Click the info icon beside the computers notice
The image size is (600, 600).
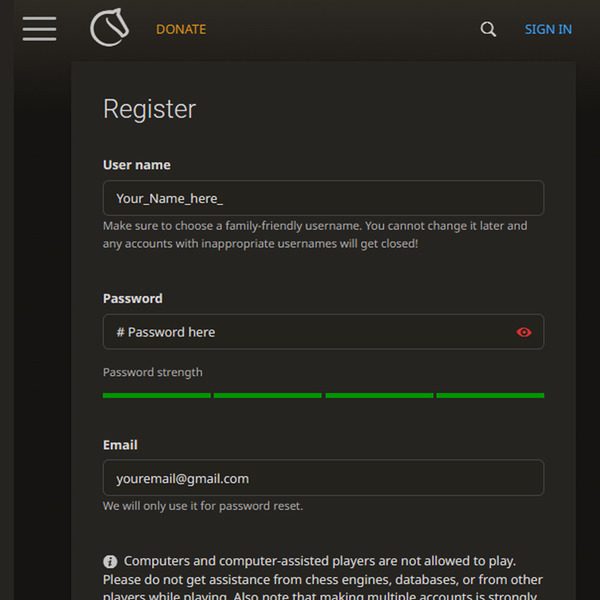110,562
